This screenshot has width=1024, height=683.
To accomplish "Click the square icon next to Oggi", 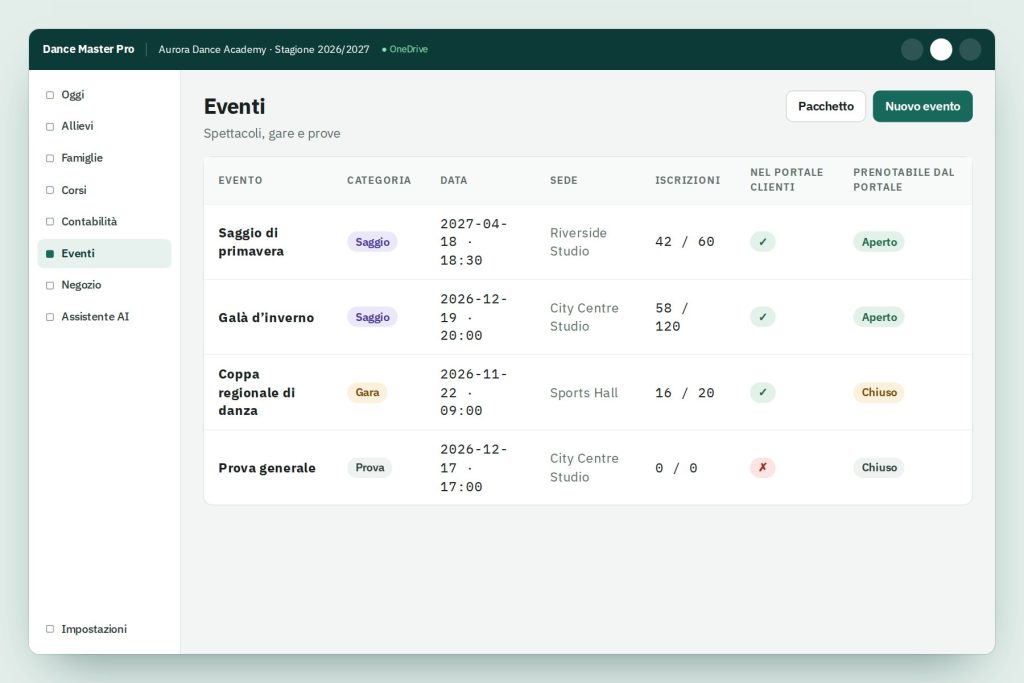I will (x=50, y=95).
